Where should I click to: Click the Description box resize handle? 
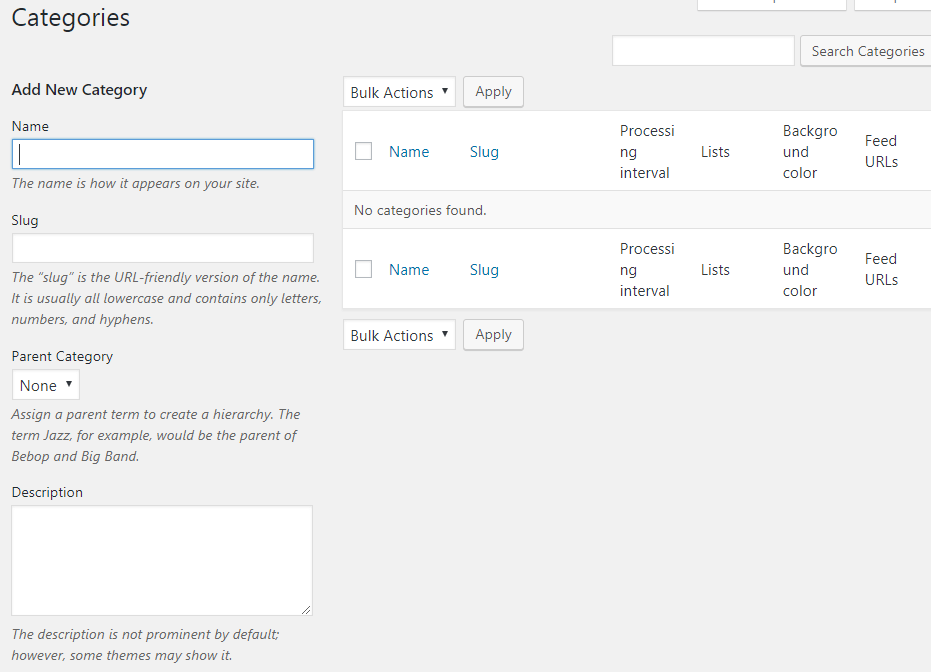point(306,609)
